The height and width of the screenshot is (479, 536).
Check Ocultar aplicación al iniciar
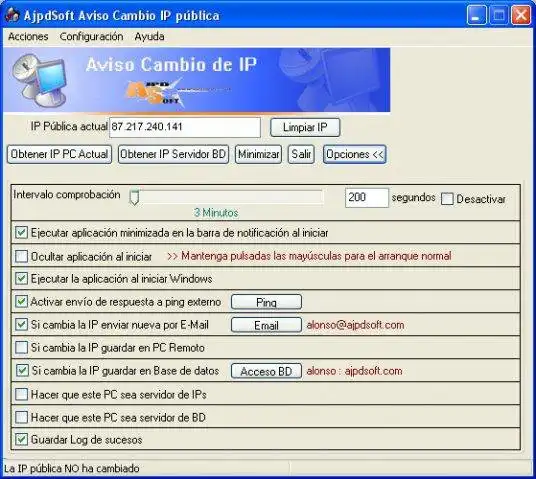tap(21, 256)
